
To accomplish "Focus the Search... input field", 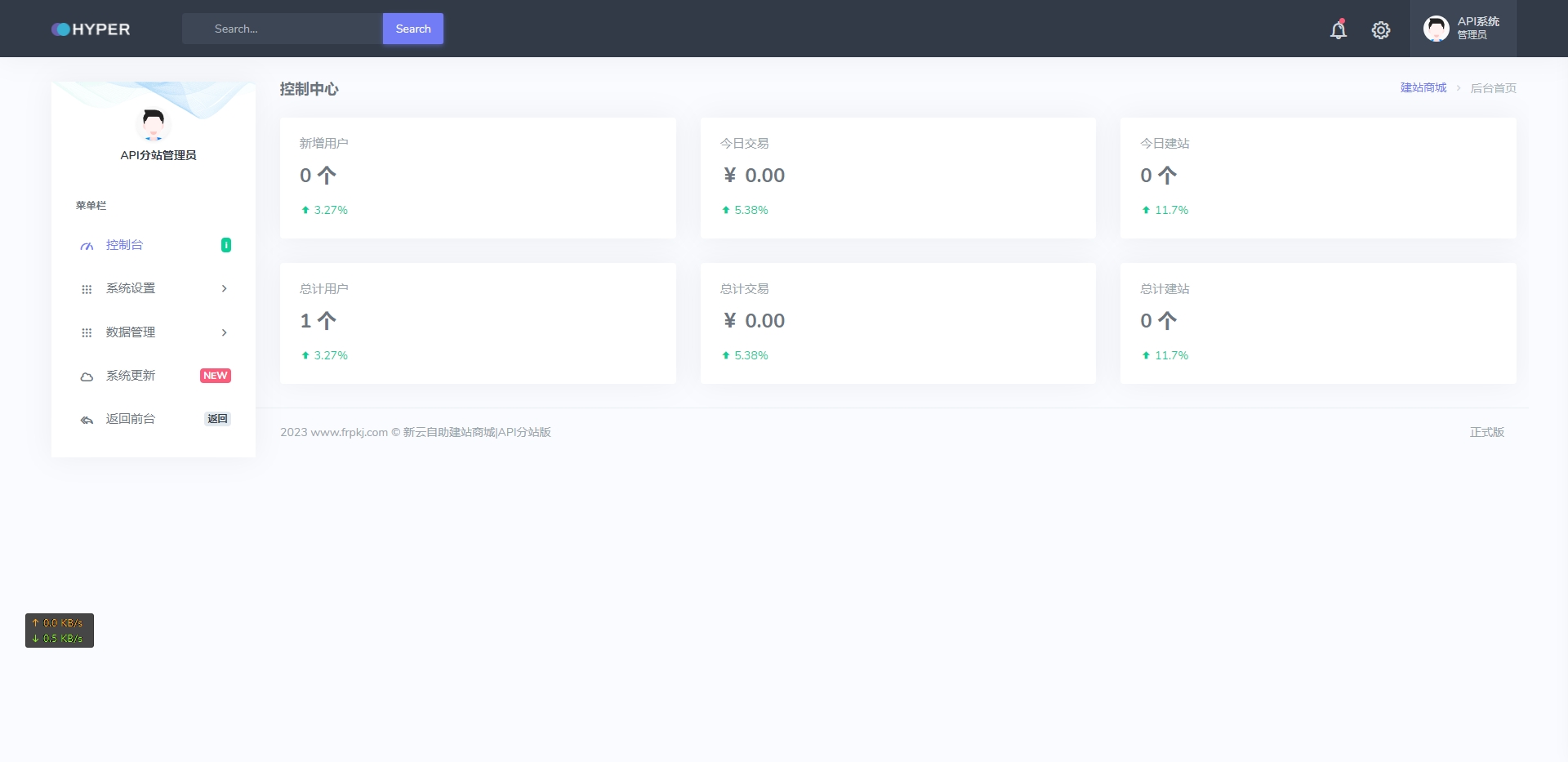I will click(x=283, y=29).
